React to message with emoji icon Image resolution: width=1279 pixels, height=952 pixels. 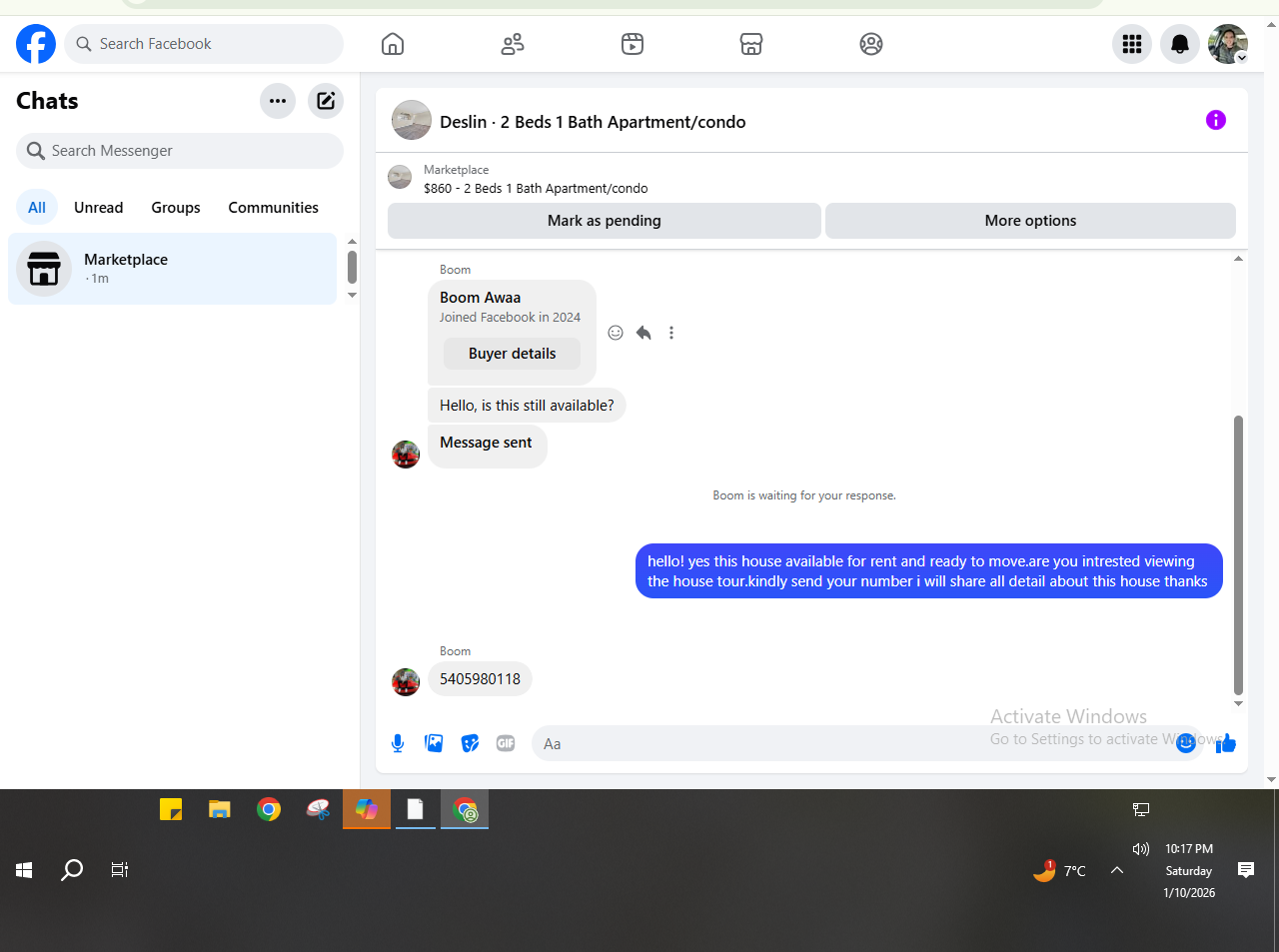616,333
